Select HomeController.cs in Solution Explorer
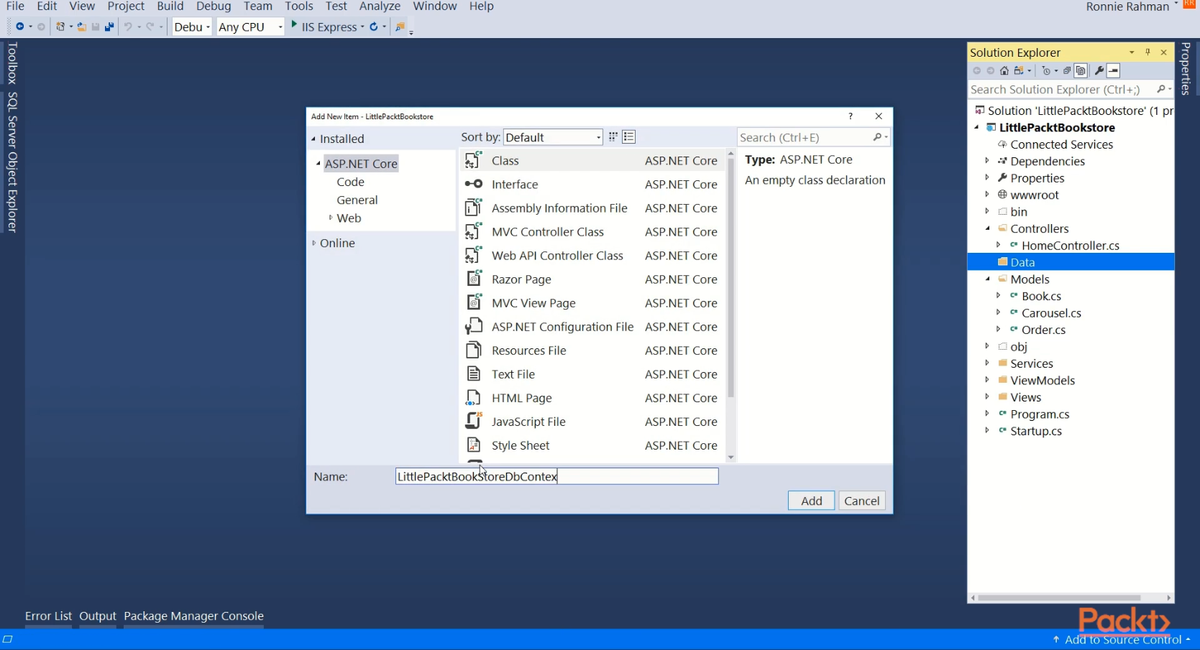The width and height of the screenshot is (1200, 650). 1070,245
